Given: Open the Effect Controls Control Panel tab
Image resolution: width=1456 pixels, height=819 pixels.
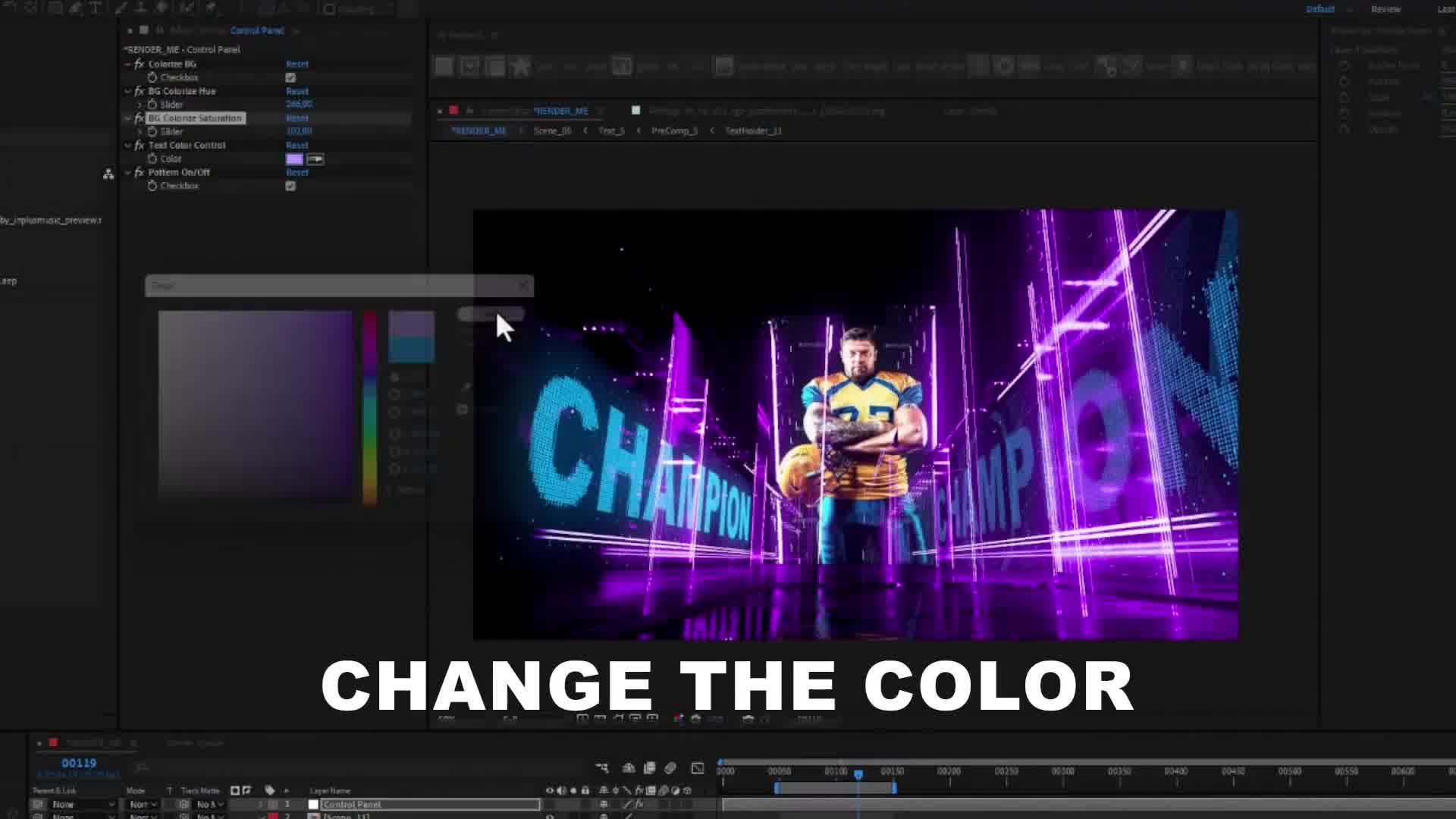Looking at the screenshot, I should tap(256, 31).
